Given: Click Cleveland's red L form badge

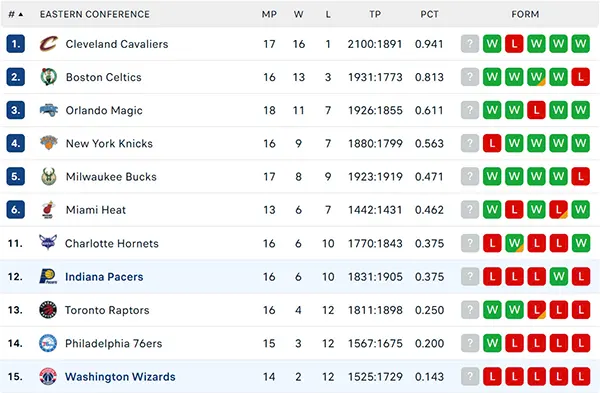Looking at the screenshot, I should [514, 44].
